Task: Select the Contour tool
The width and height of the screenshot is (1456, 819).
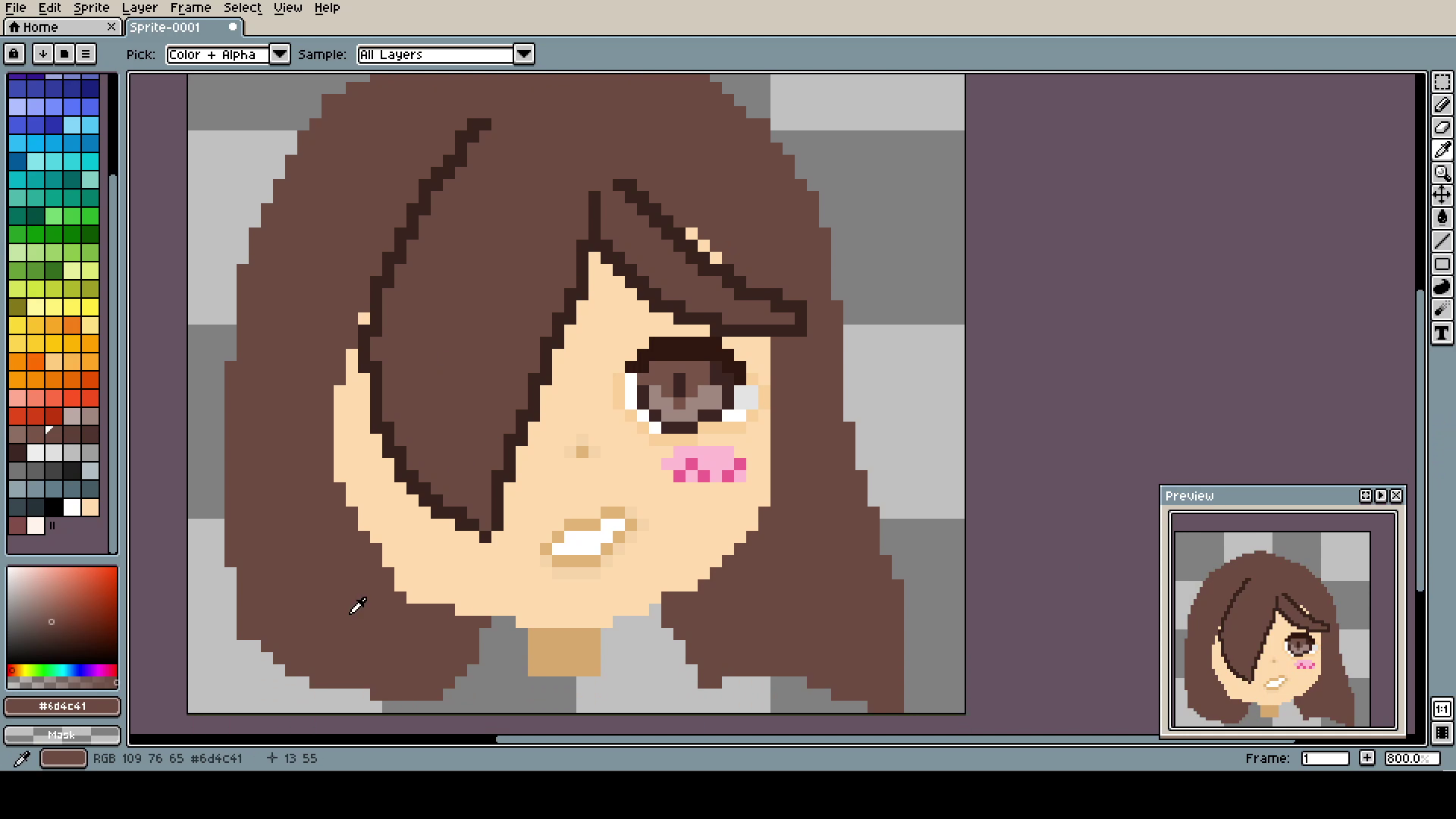Action: pos(1442,287)
